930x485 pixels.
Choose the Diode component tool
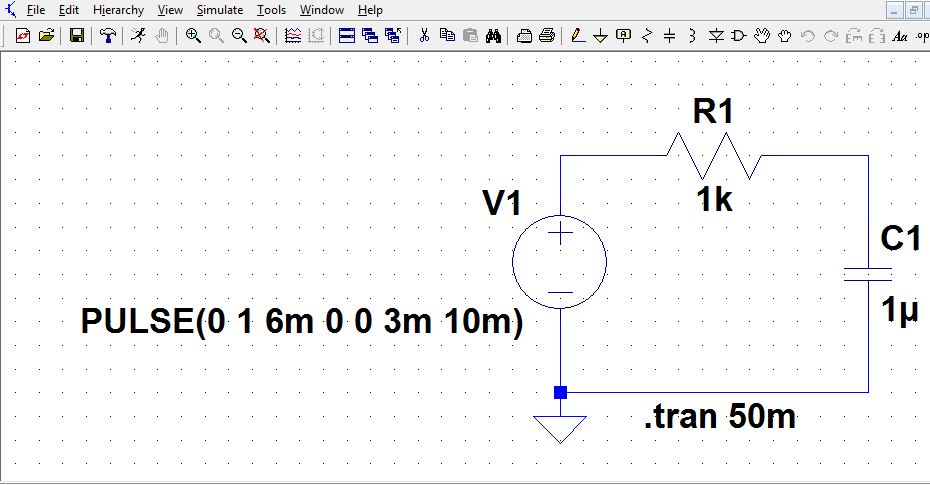pos(716,36)
